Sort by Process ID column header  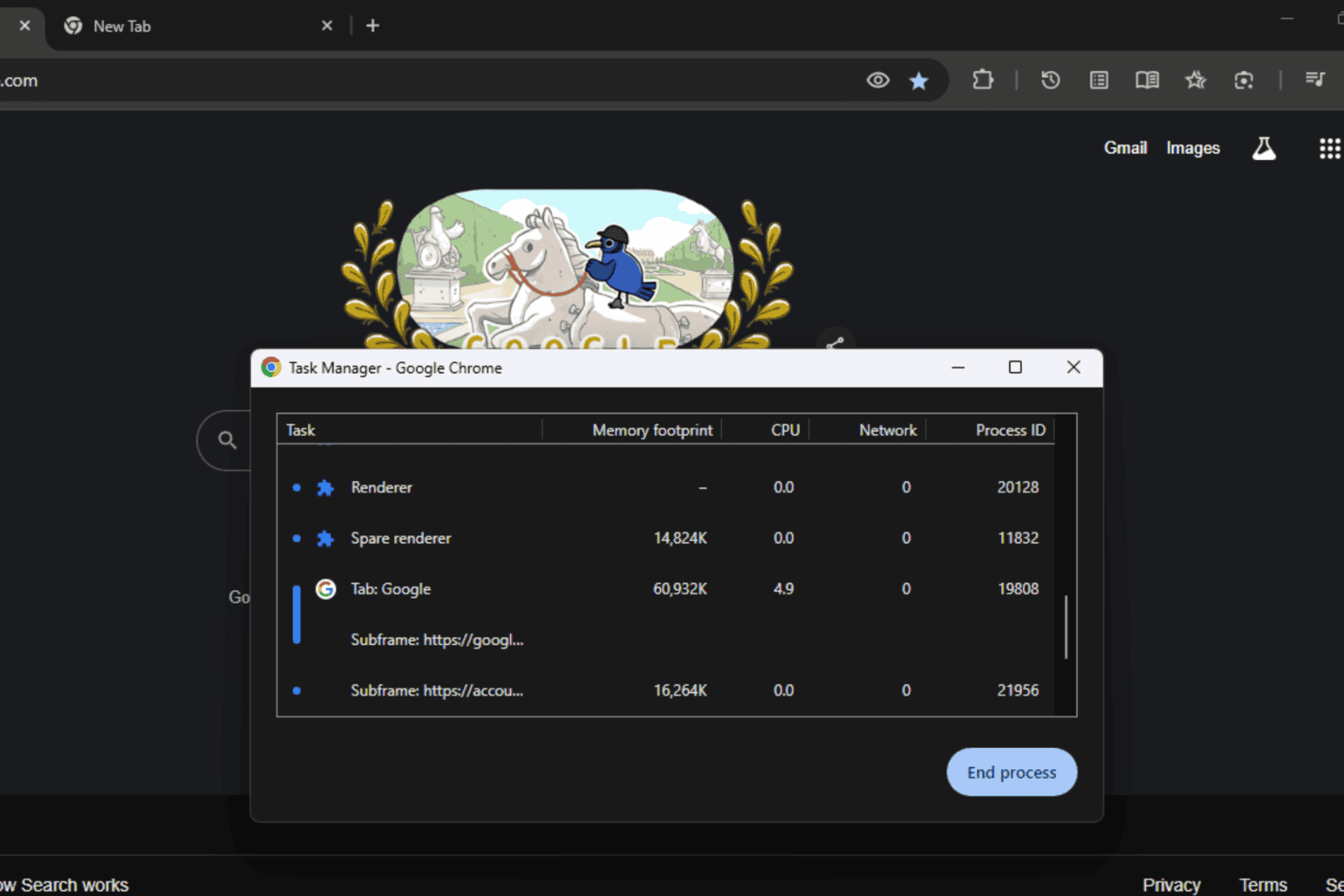(990, 430)
